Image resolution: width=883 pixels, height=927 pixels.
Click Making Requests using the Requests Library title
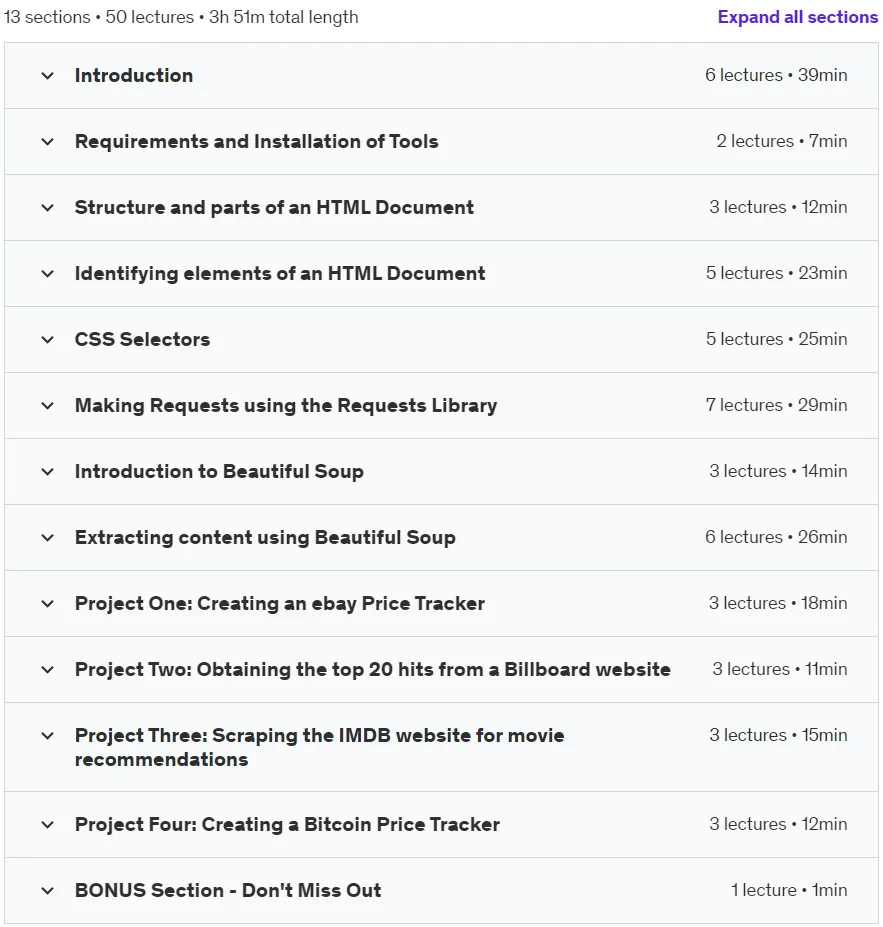[x=286, y=406]
